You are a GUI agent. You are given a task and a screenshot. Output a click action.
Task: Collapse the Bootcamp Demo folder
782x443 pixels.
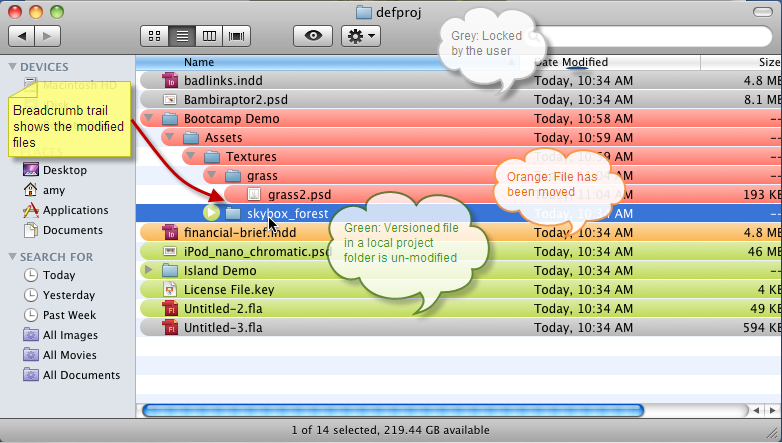click(148, 118)
